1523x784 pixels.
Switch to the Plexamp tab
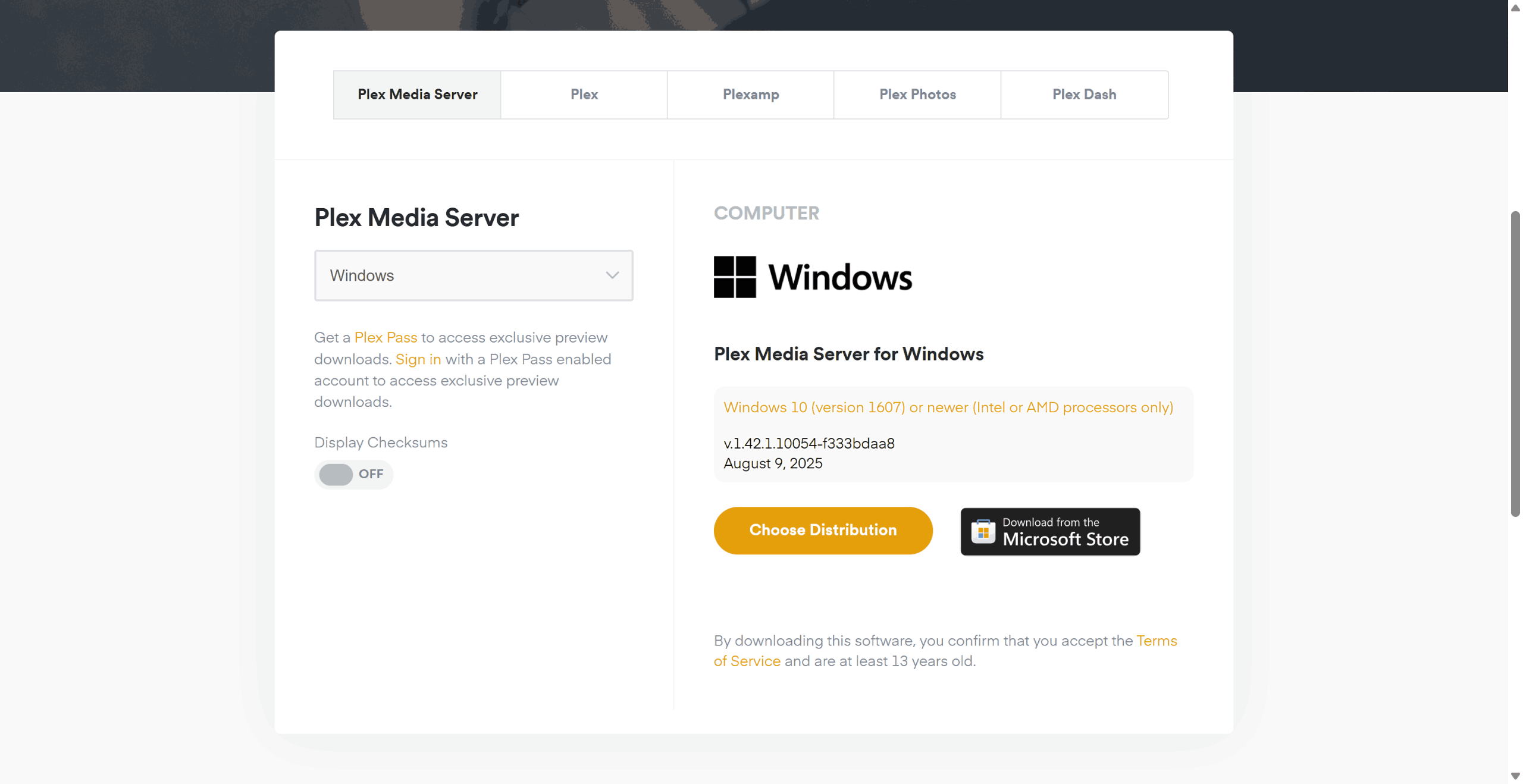tap(750, 95)
